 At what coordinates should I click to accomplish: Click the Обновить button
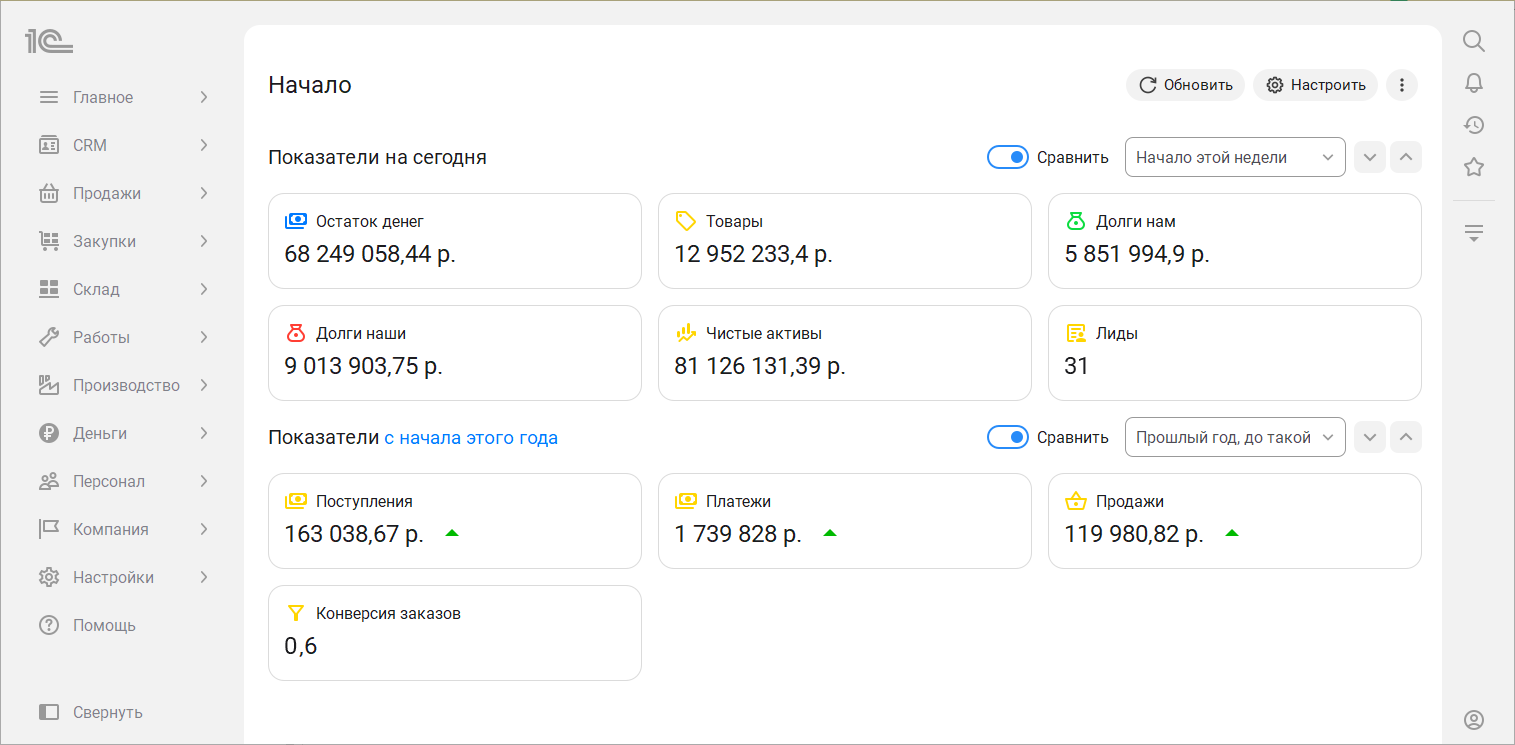1185,85
